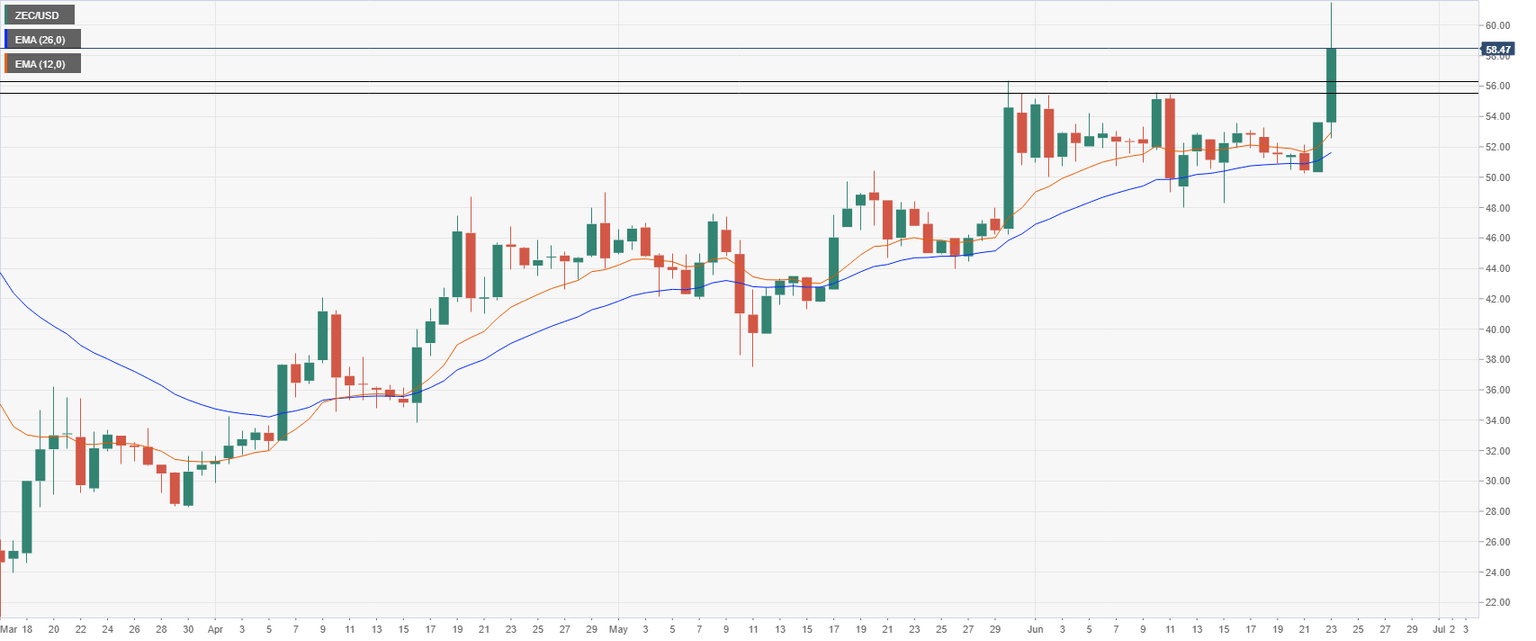Select the Jun date axis label

pos(1035,630)
